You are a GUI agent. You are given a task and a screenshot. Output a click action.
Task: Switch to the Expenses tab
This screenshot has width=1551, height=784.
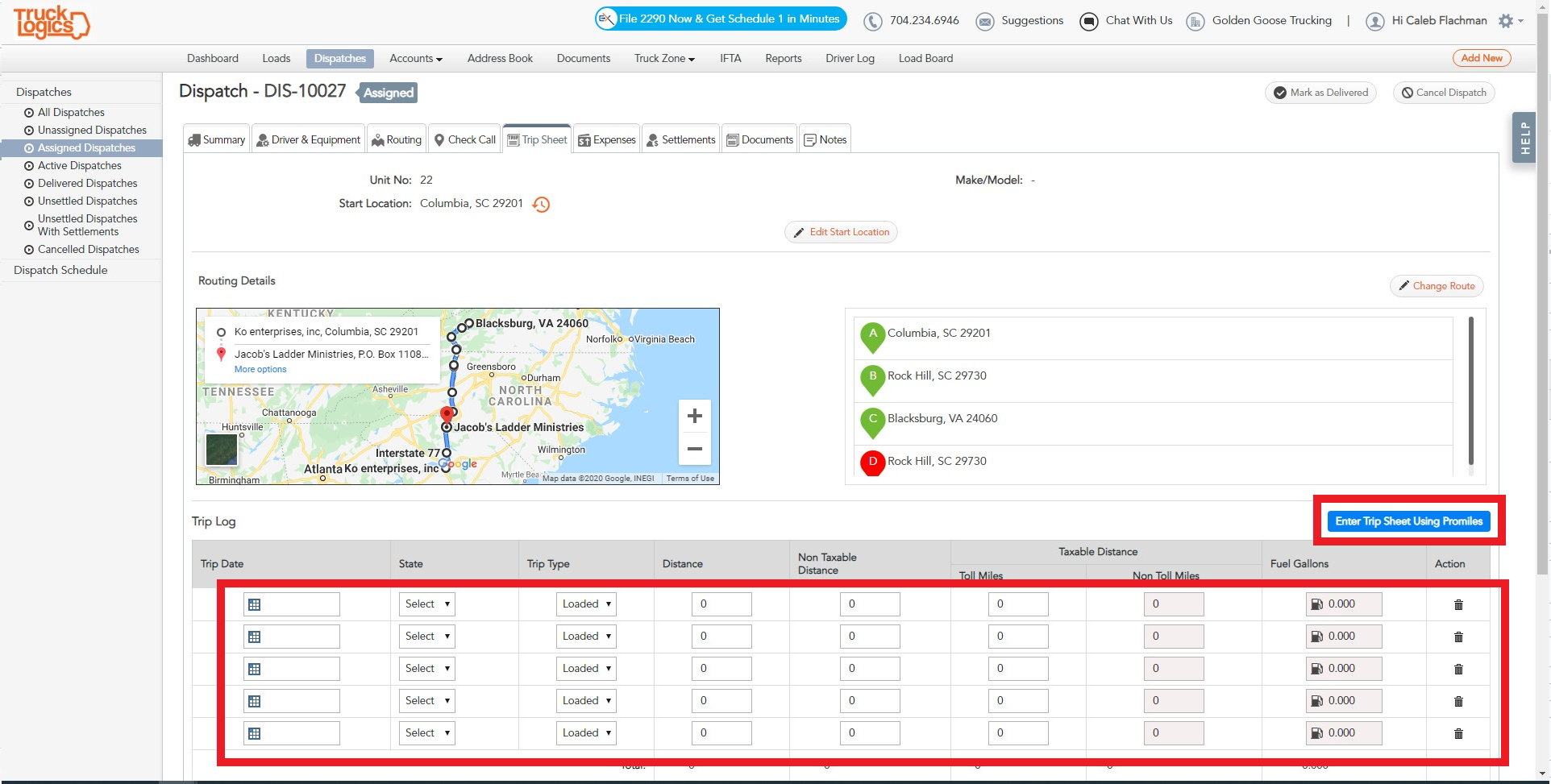[606, 139]
